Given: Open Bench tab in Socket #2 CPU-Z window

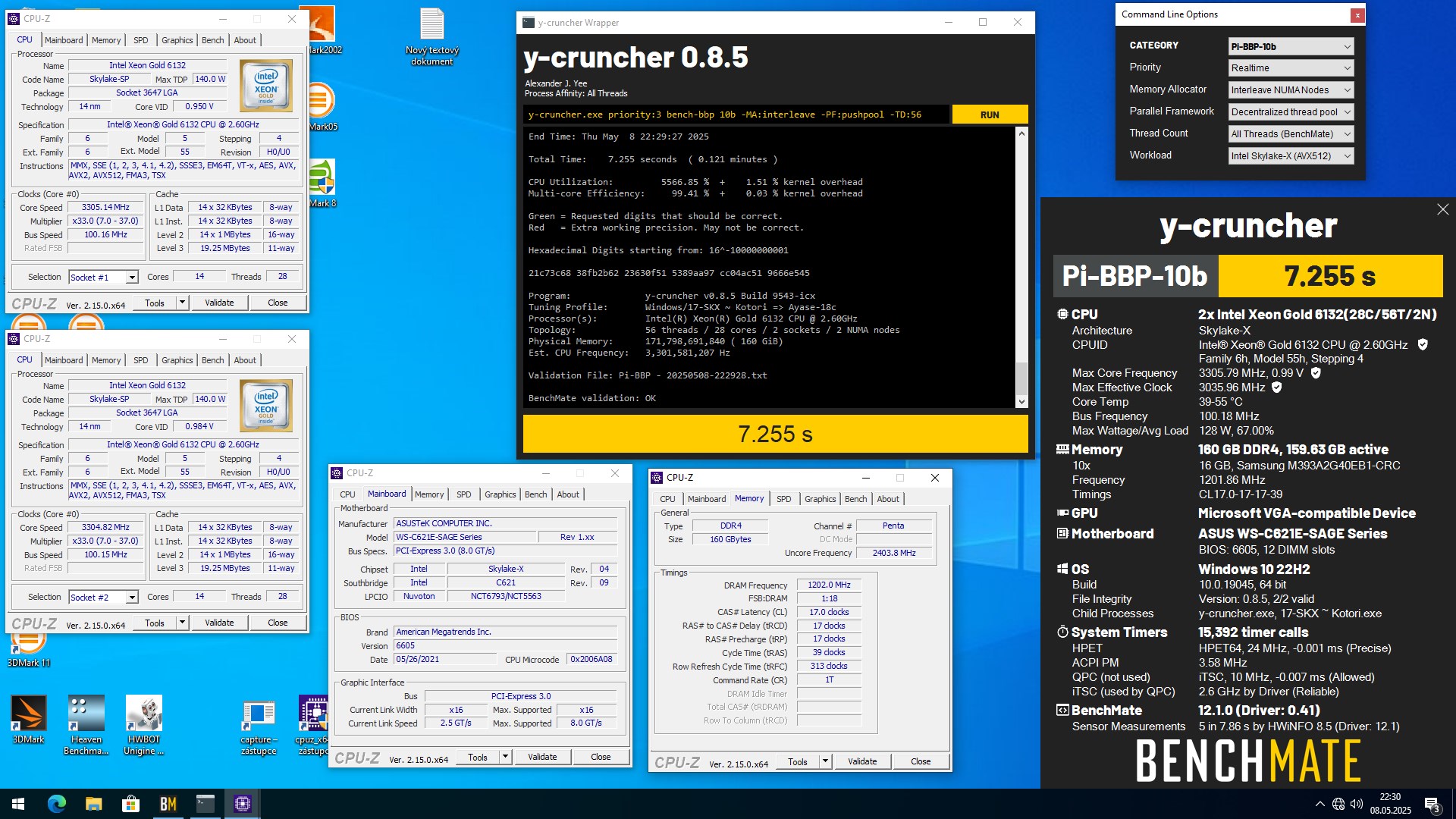Looking at the screenshot, I should pyautogui.click(x=212, y=360).
